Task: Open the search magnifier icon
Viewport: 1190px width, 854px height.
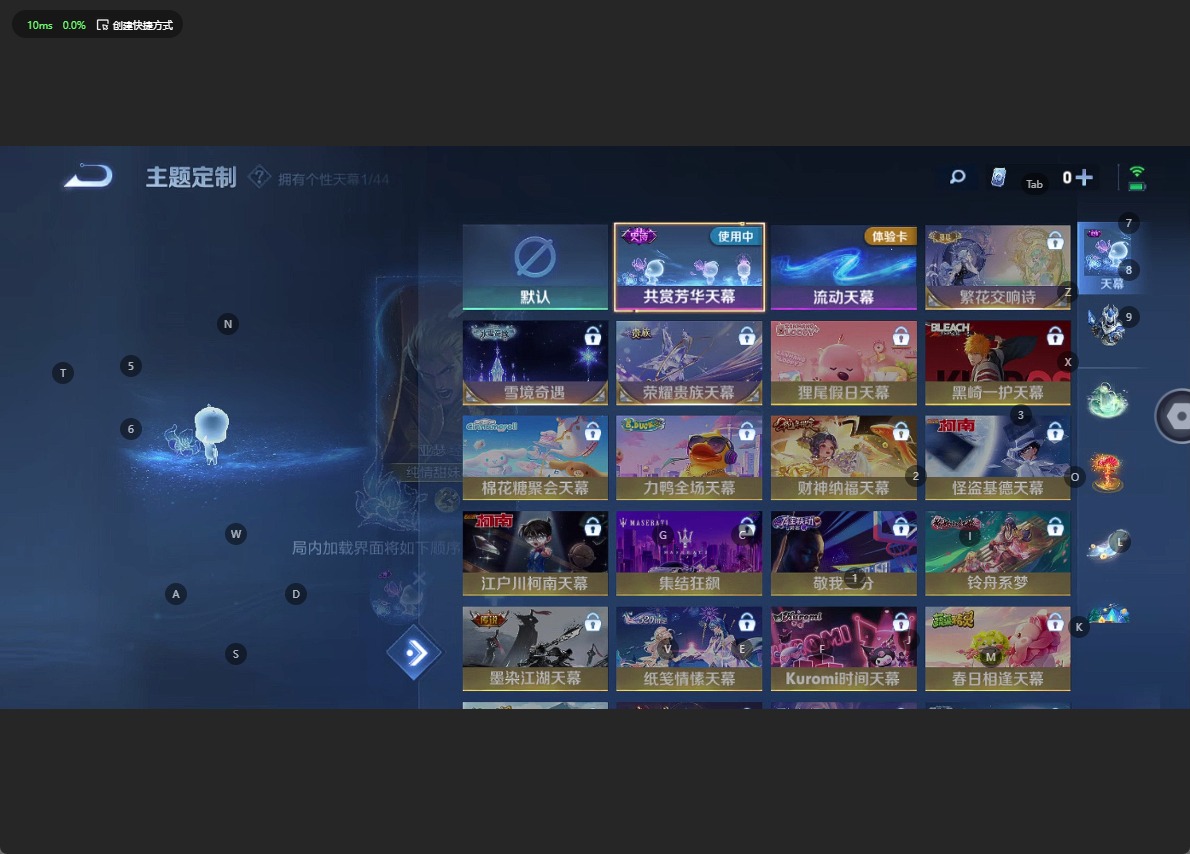Action: tap(957, 177)
